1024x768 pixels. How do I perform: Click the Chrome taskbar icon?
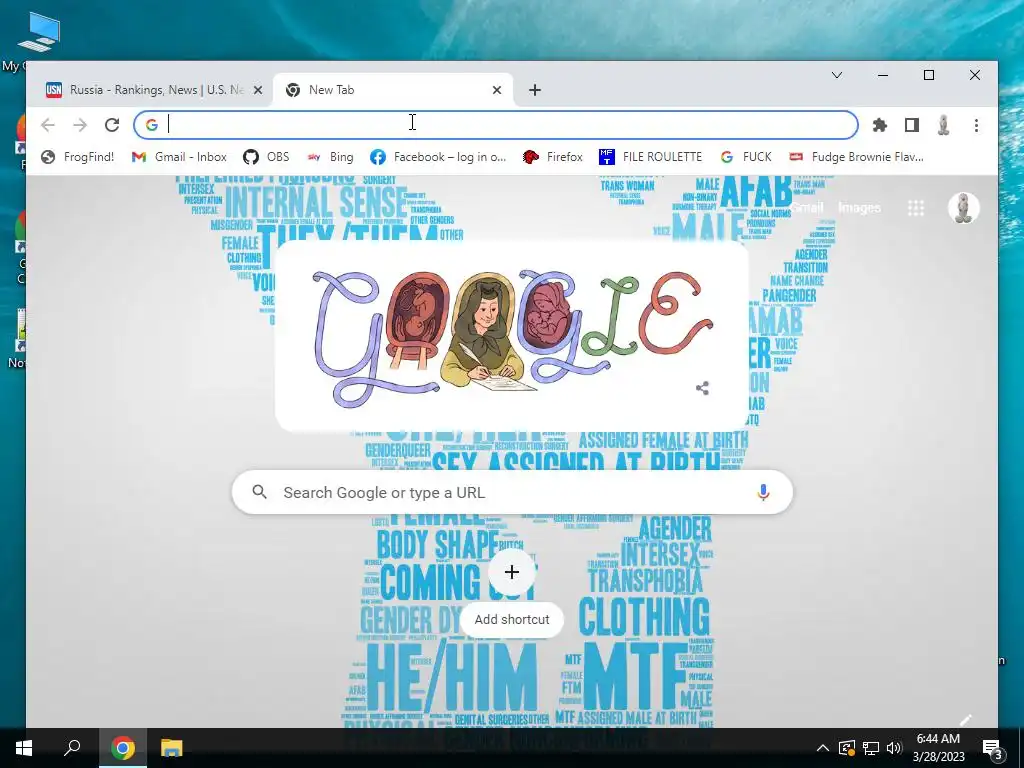[122, 748]
